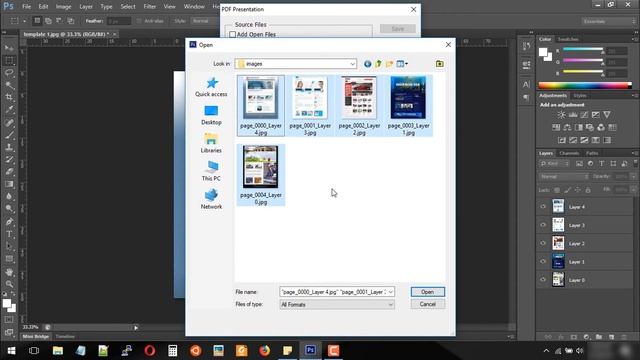Image resolution: width=640 pixels, height=360 pixels.
Task: Go back to last folder in Open dialog
Action: [x=367, y=64]
